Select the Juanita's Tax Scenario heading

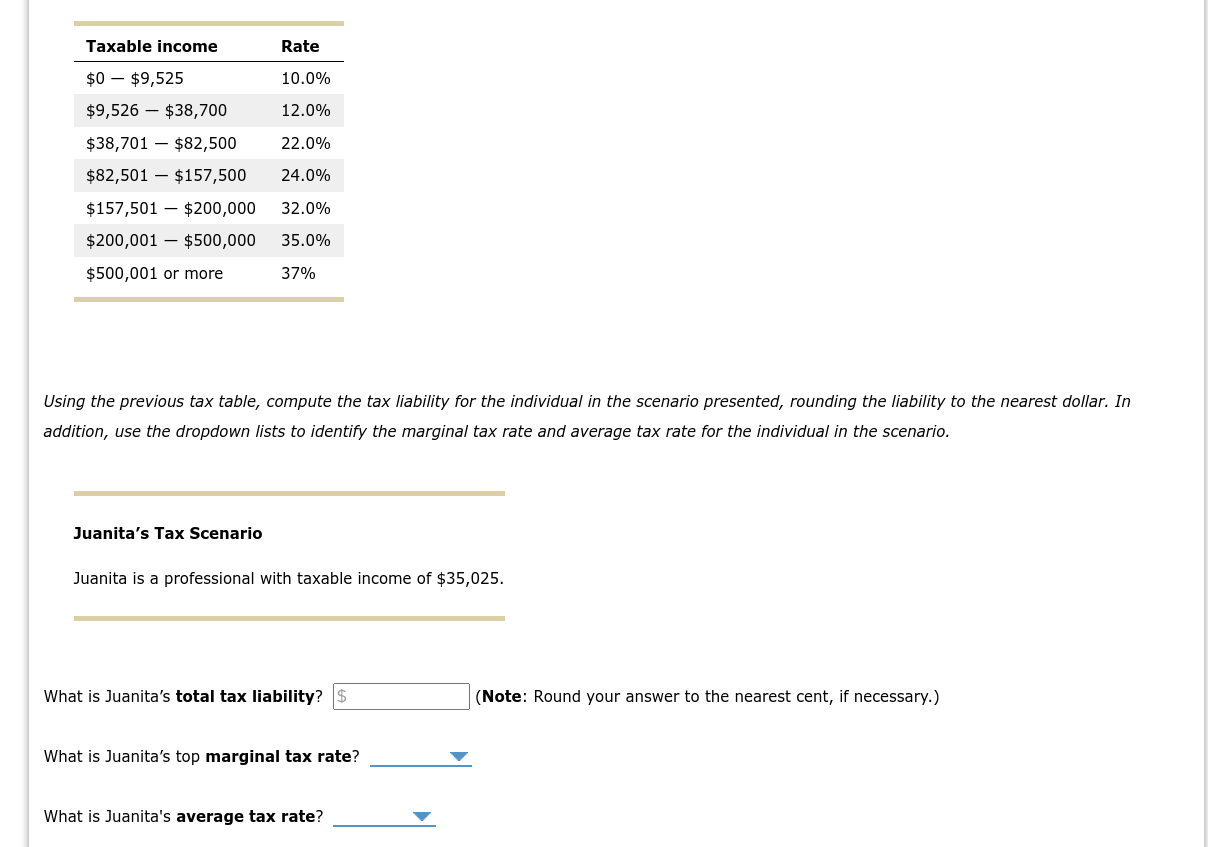[167, 533]
